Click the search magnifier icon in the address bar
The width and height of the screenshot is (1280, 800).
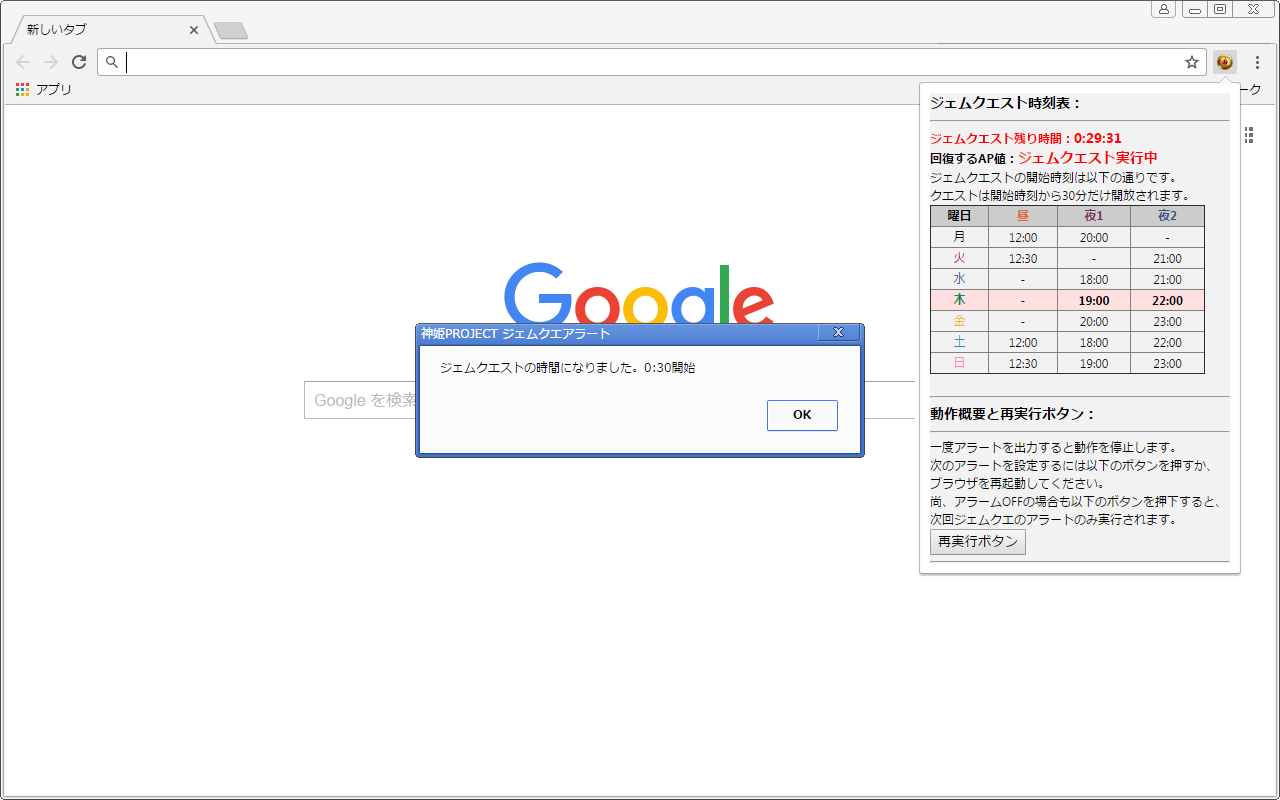(112, 62)
